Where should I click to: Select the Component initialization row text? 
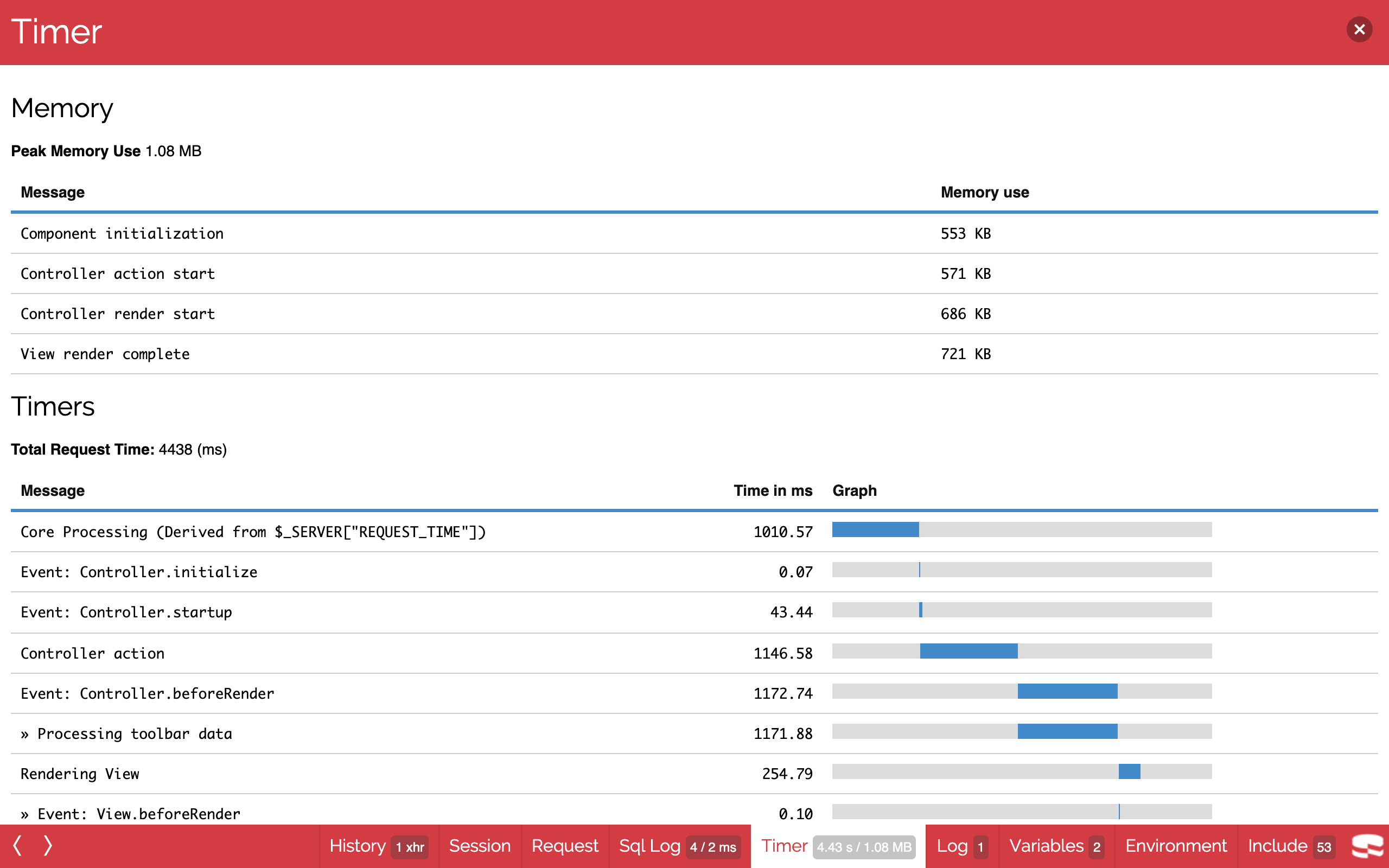tap(122, 234)
